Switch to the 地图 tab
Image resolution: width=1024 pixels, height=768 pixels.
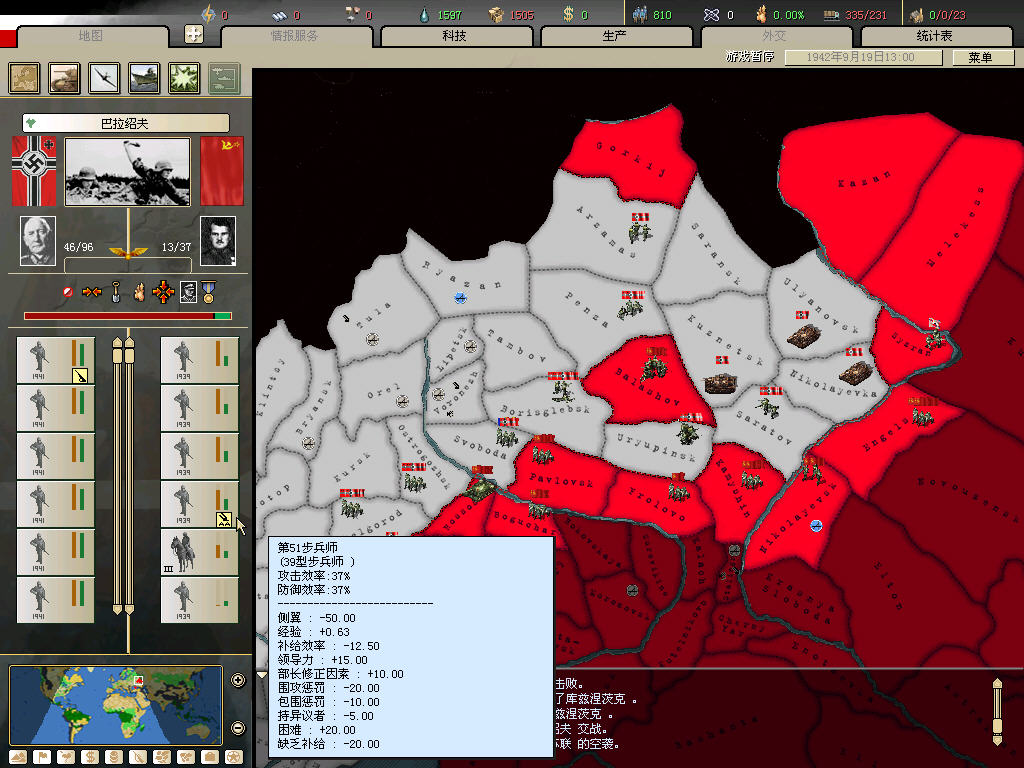pyautogui.click(x=91, y=36)
